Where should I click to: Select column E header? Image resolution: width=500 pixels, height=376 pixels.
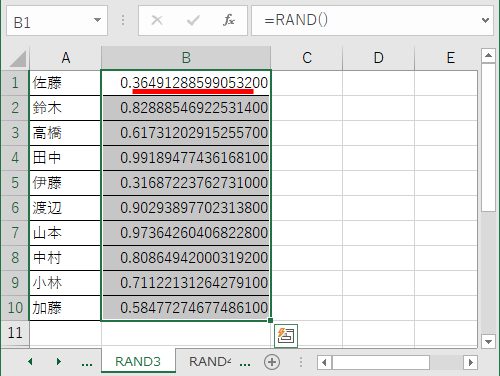click(x=447, y=58)
